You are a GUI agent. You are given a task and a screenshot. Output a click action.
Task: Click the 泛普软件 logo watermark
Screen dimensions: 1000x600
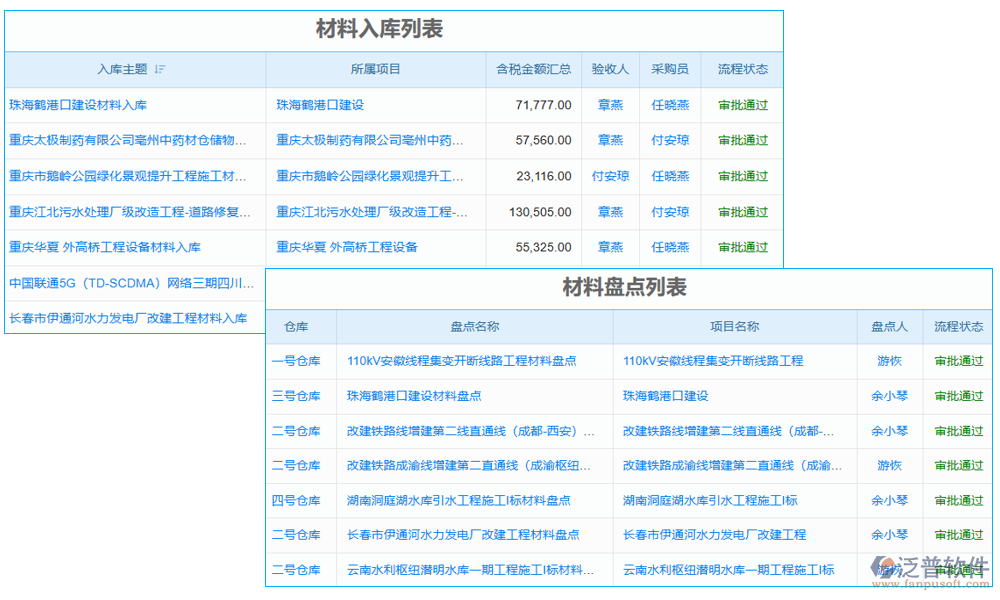(922, 567)
